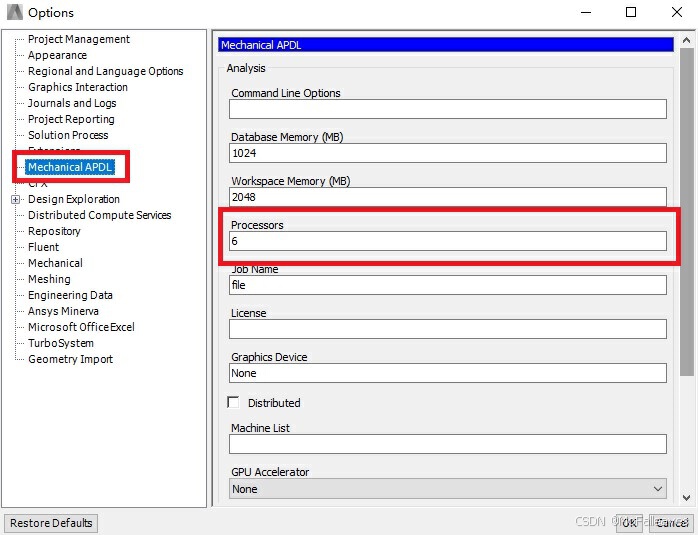Open Fluent options
The width and height of the screenshot is (698, 535).
(x=44, y=247)
